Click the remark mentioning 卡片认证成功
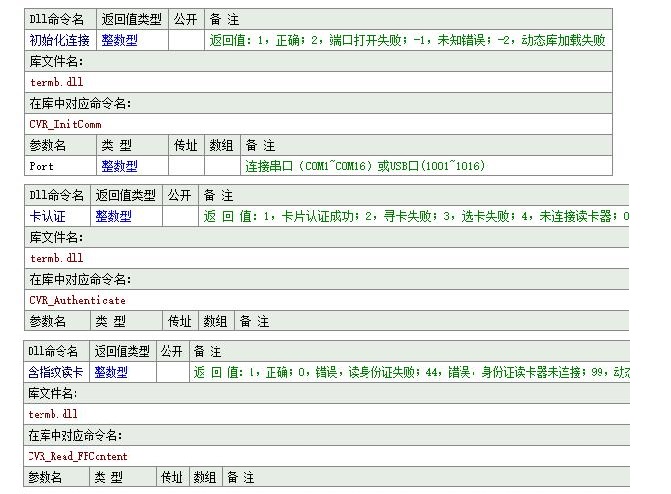Viewport: 671px width, 494px height. click(x=416, y=216)
